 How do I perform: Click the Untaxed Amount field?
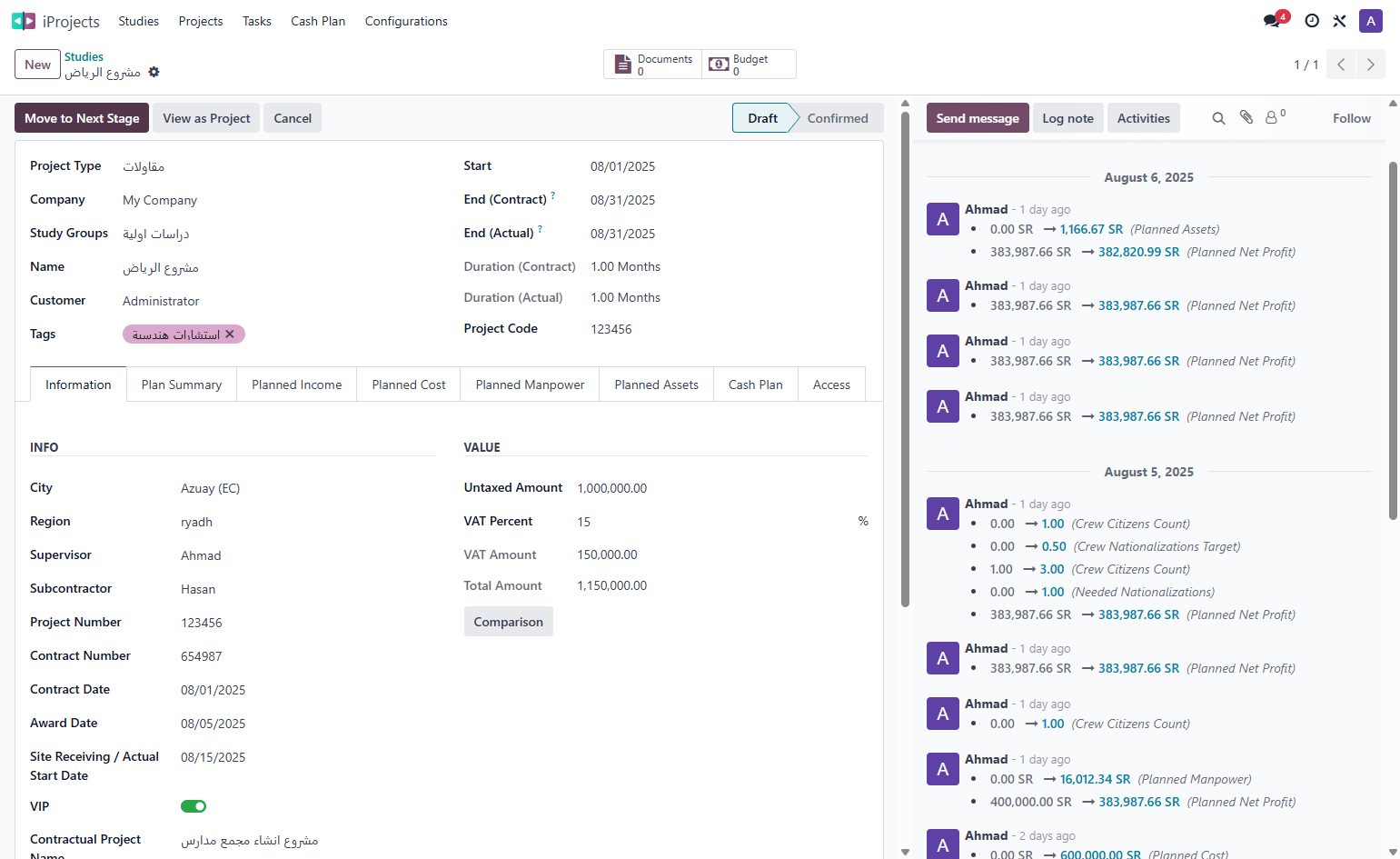tap(722, 488)
